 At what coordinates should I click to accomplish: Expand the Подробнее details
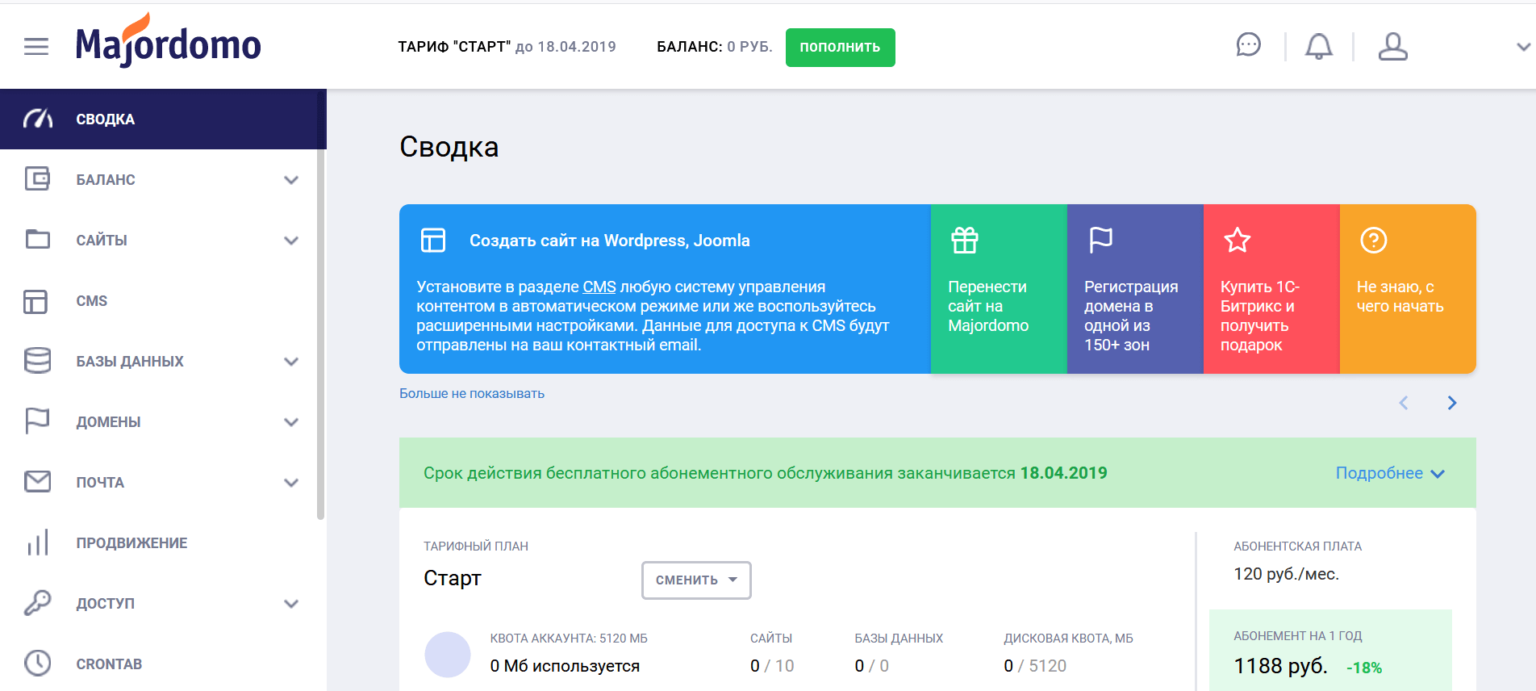pyautogui.click(x=1390, y=473)
